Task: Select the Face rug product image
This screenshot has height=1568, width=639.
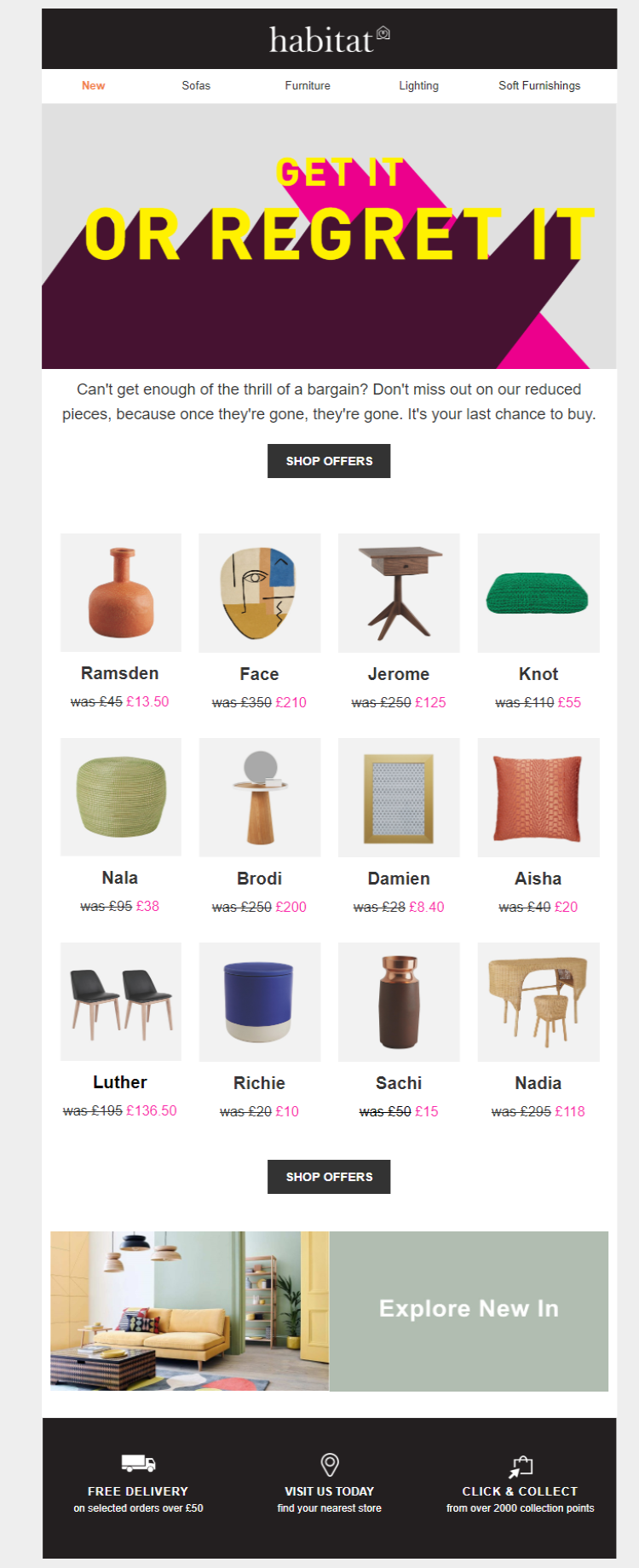Action: [260, 593]
